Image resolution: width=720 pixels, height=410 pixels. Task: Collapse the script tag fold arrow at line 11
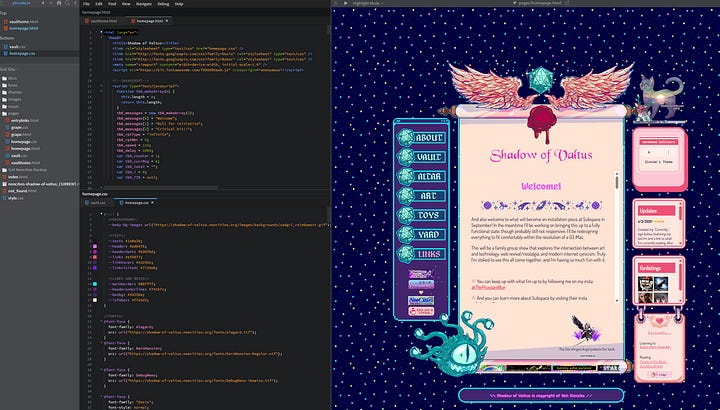coord(101,86)
